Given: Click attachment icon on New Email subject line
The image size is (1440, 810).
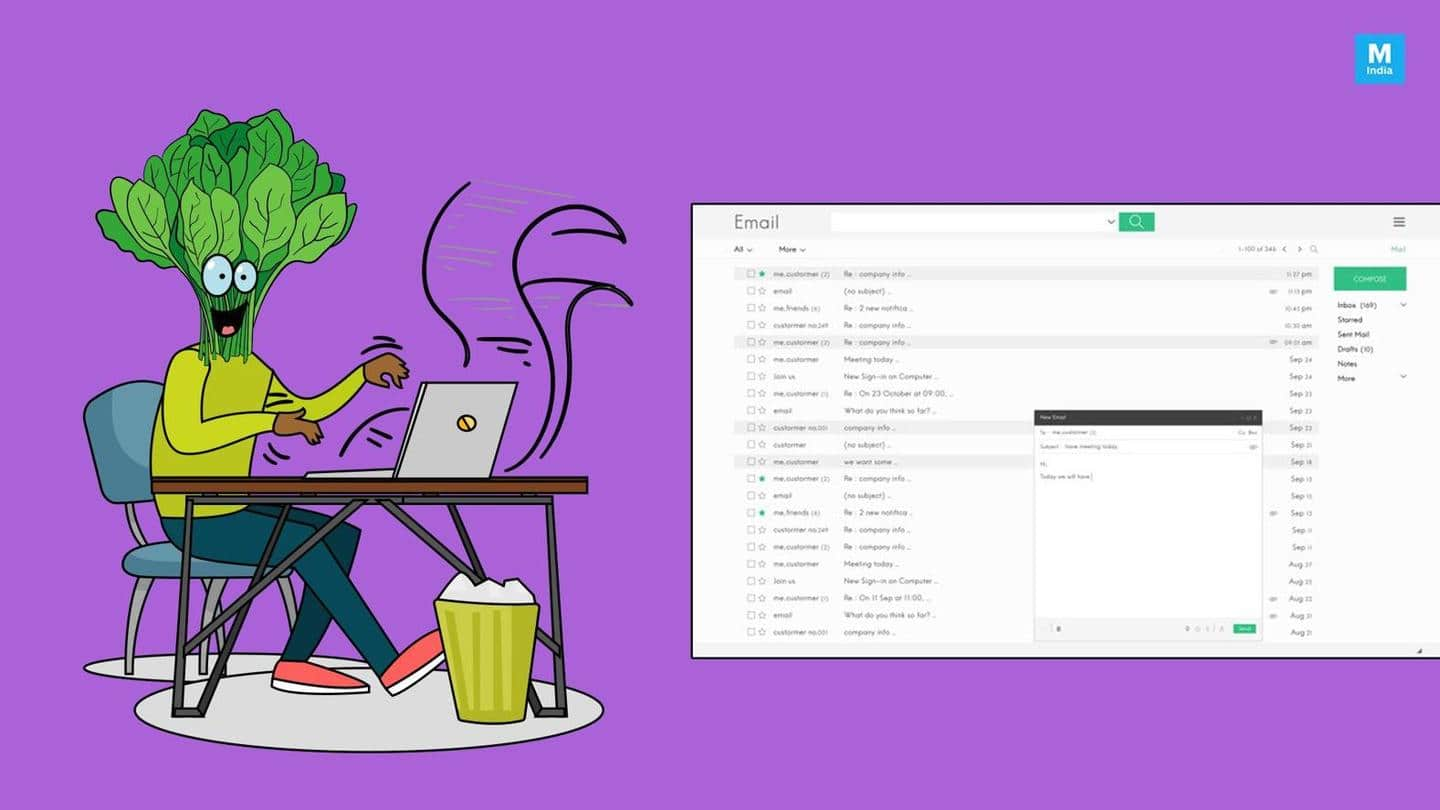Looking at the screenshot, I should tap(1253, 447).
